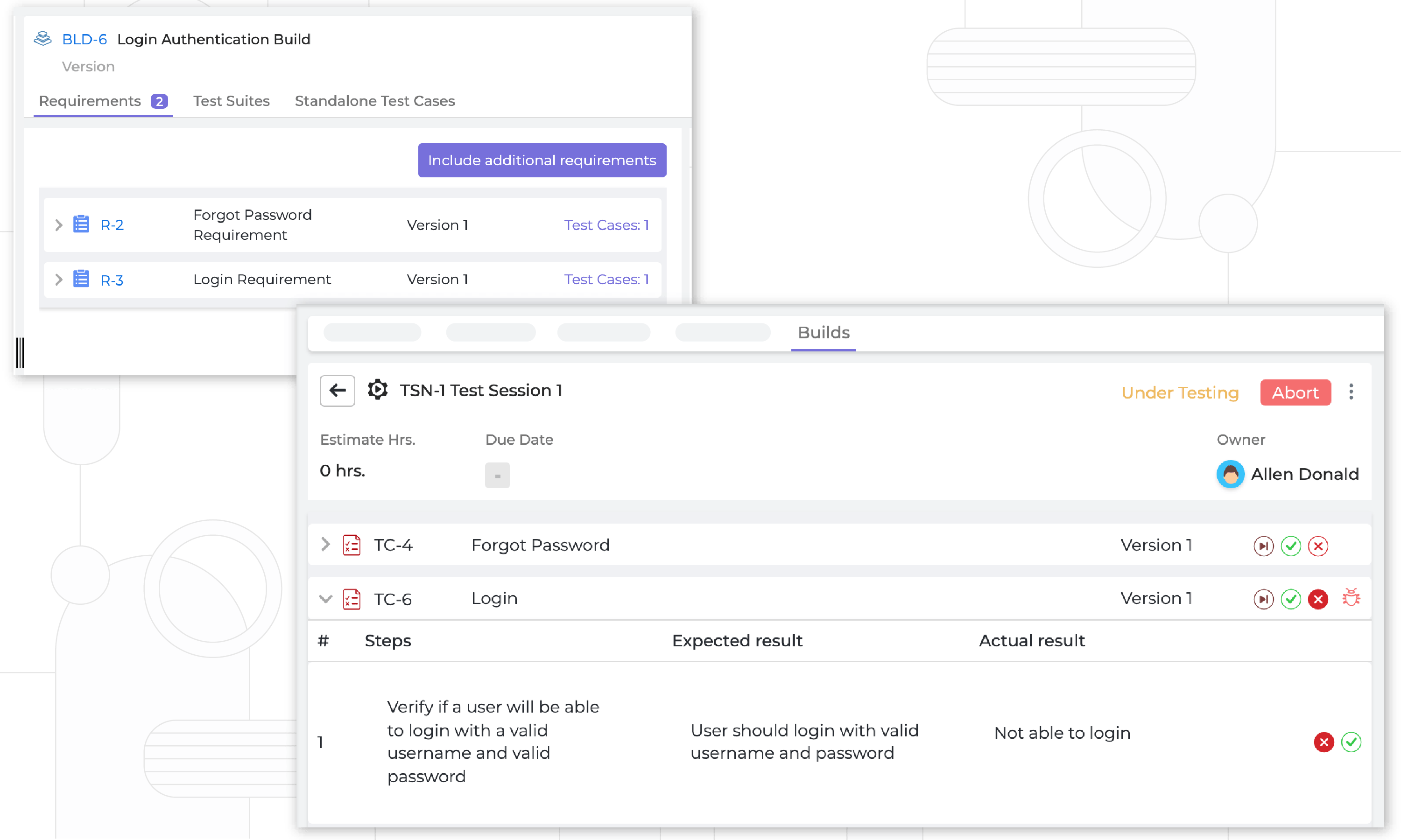Expand the TC-4 Forgot Password test case
This screenshot has height=840, width=1401.
326,545
